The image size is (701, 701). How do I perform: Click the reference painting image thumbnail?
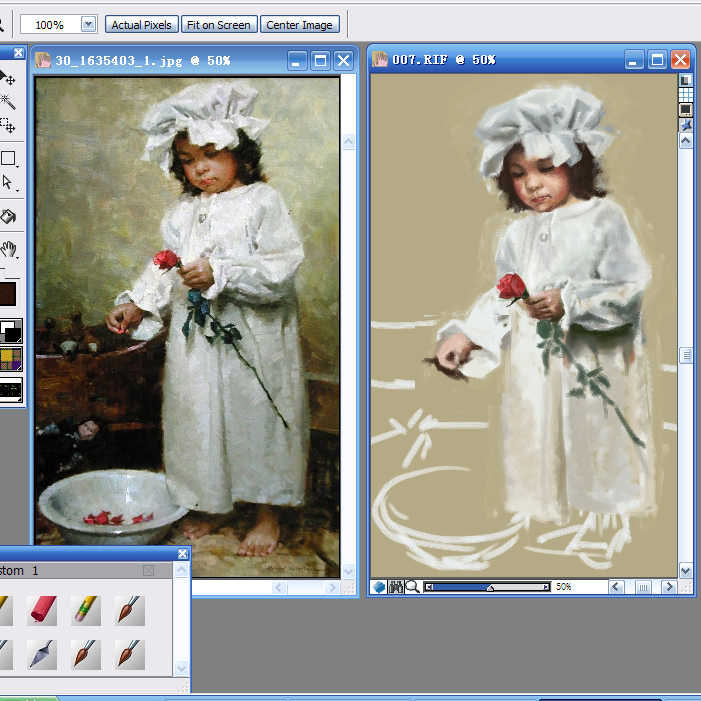pyautogui.click(x=187, y=327)
